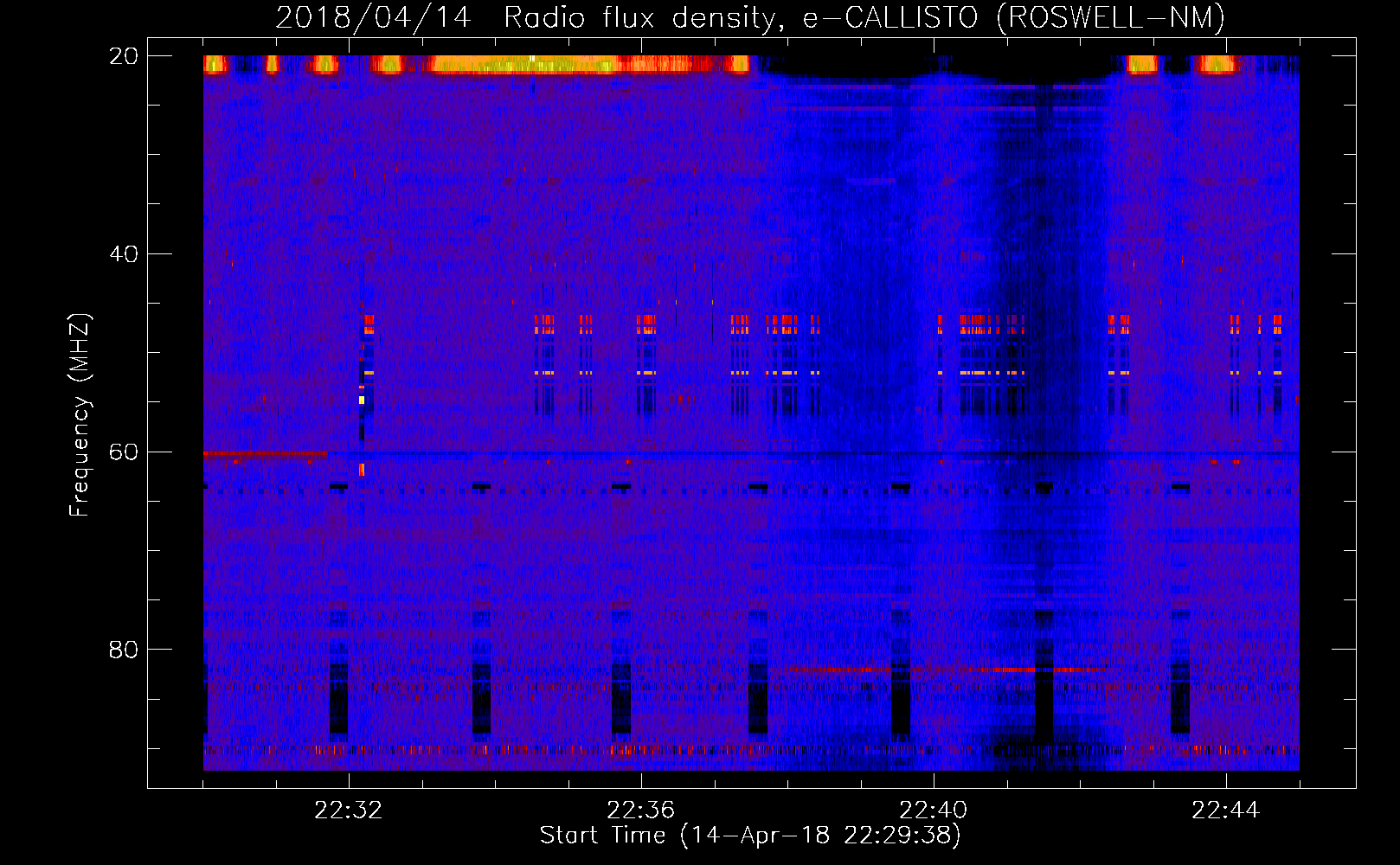Click the plot title 'Radio flux density, e-CALLISTO (ROSWELL-NM)'

pyautogui.click(x=864, y=17)
